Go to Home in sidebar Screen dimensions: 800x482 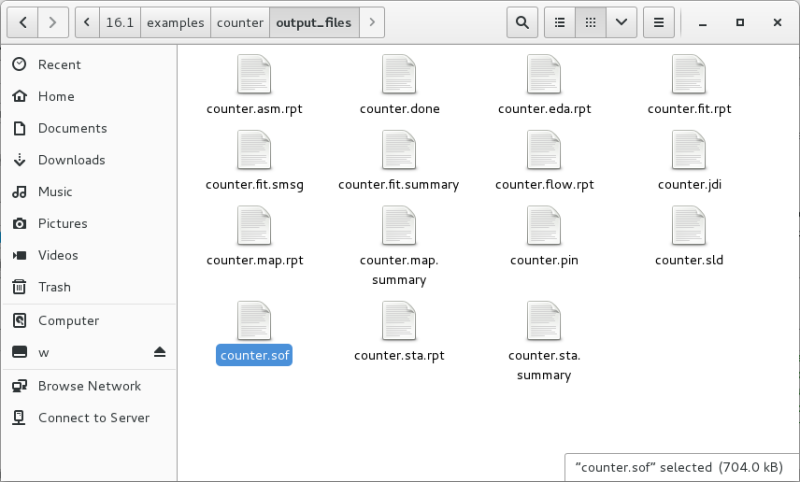[89, 96]
